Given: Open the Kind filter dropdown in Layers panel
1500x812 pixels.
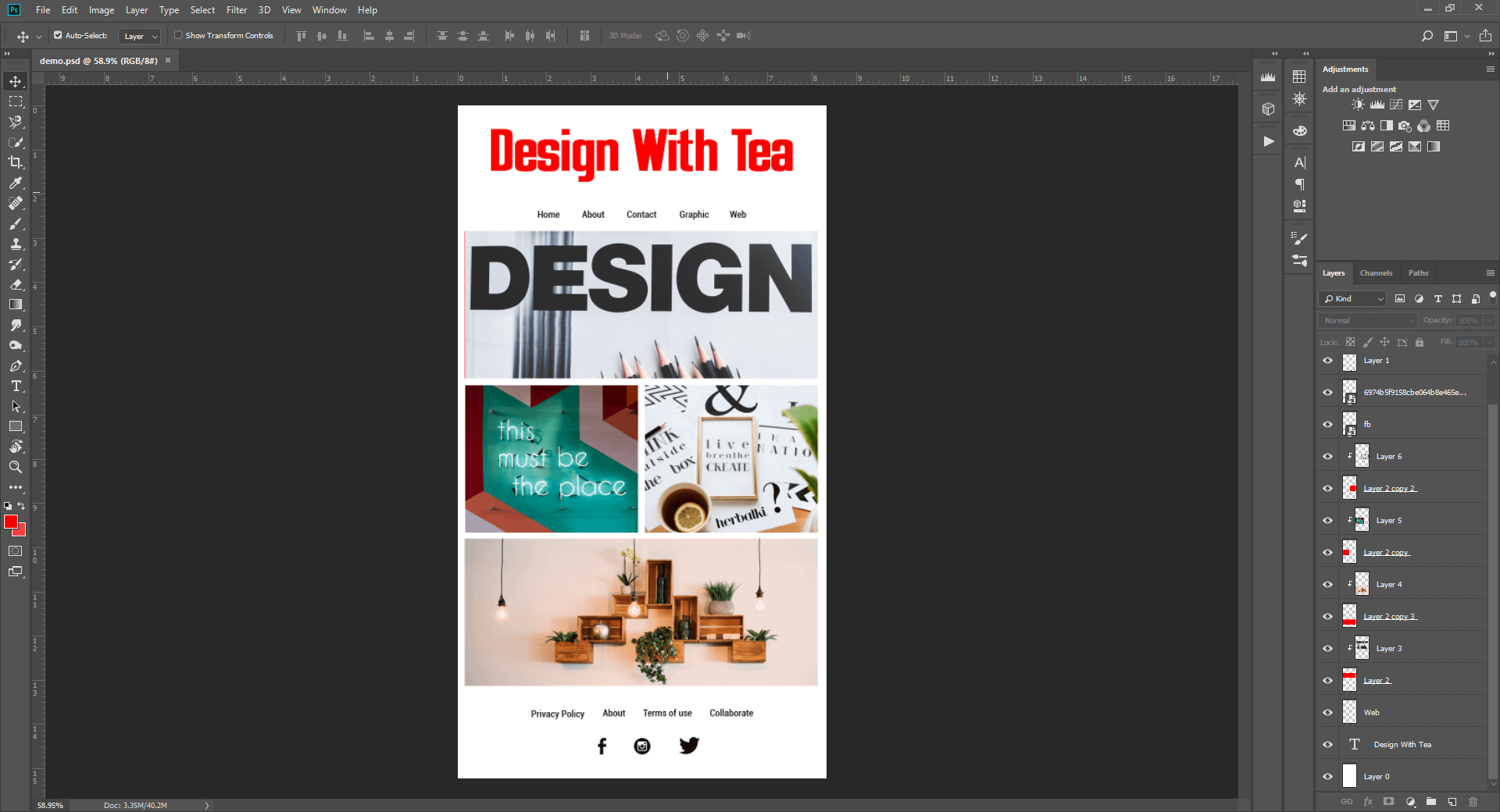Looking at the screenshot, I should coord(1352,298).
